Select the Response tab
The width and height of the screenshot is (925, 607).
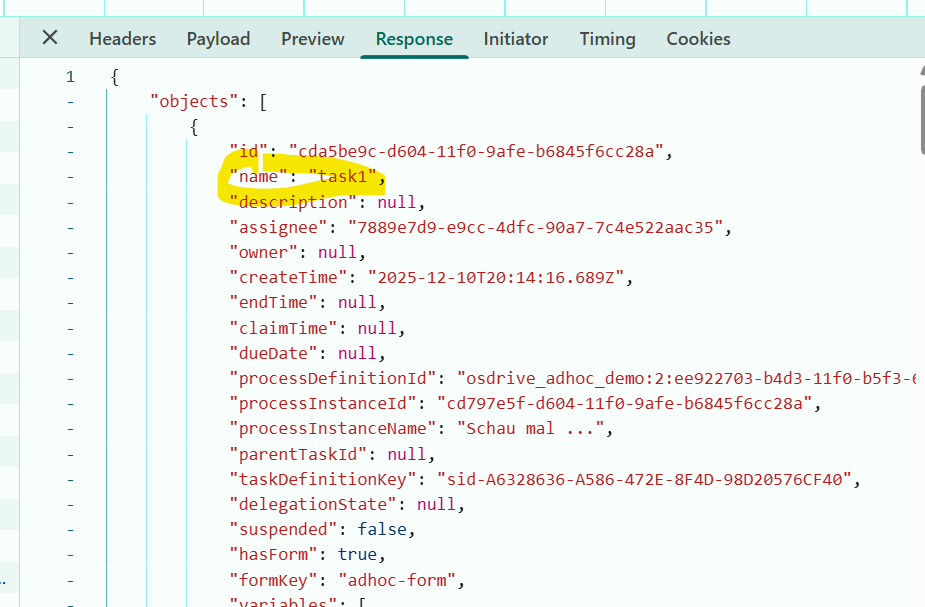click(414, 39)
